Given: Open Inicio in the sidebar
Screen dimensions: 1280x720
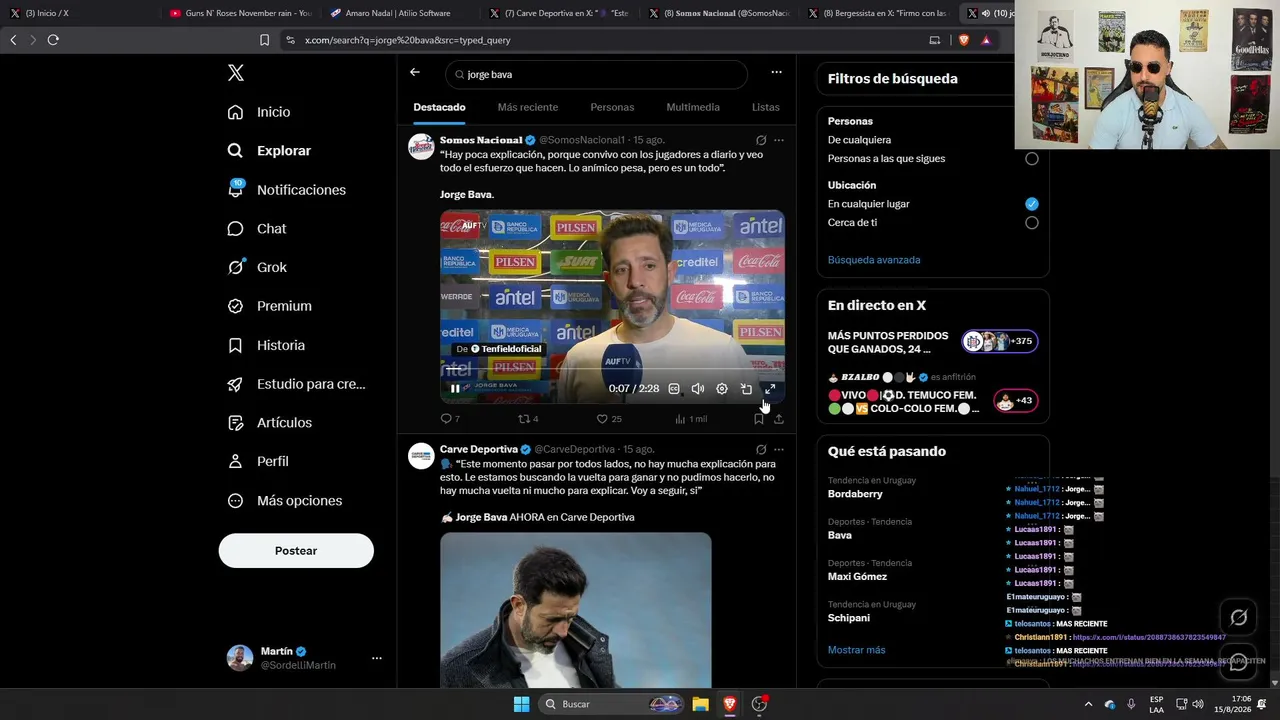Looking at the screenshot, I should click(259, 112).
